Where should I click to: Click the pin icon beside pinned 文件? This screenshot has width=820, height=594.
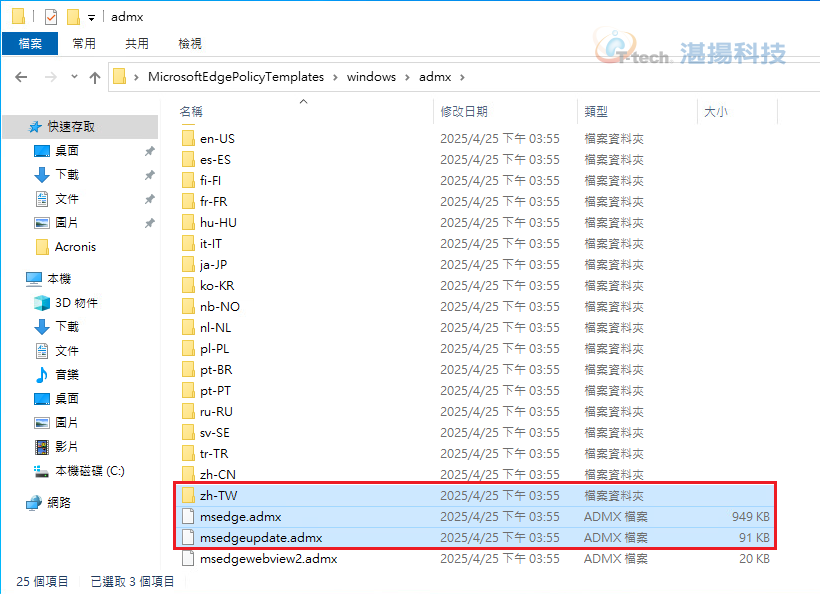[x=150, y=199]
